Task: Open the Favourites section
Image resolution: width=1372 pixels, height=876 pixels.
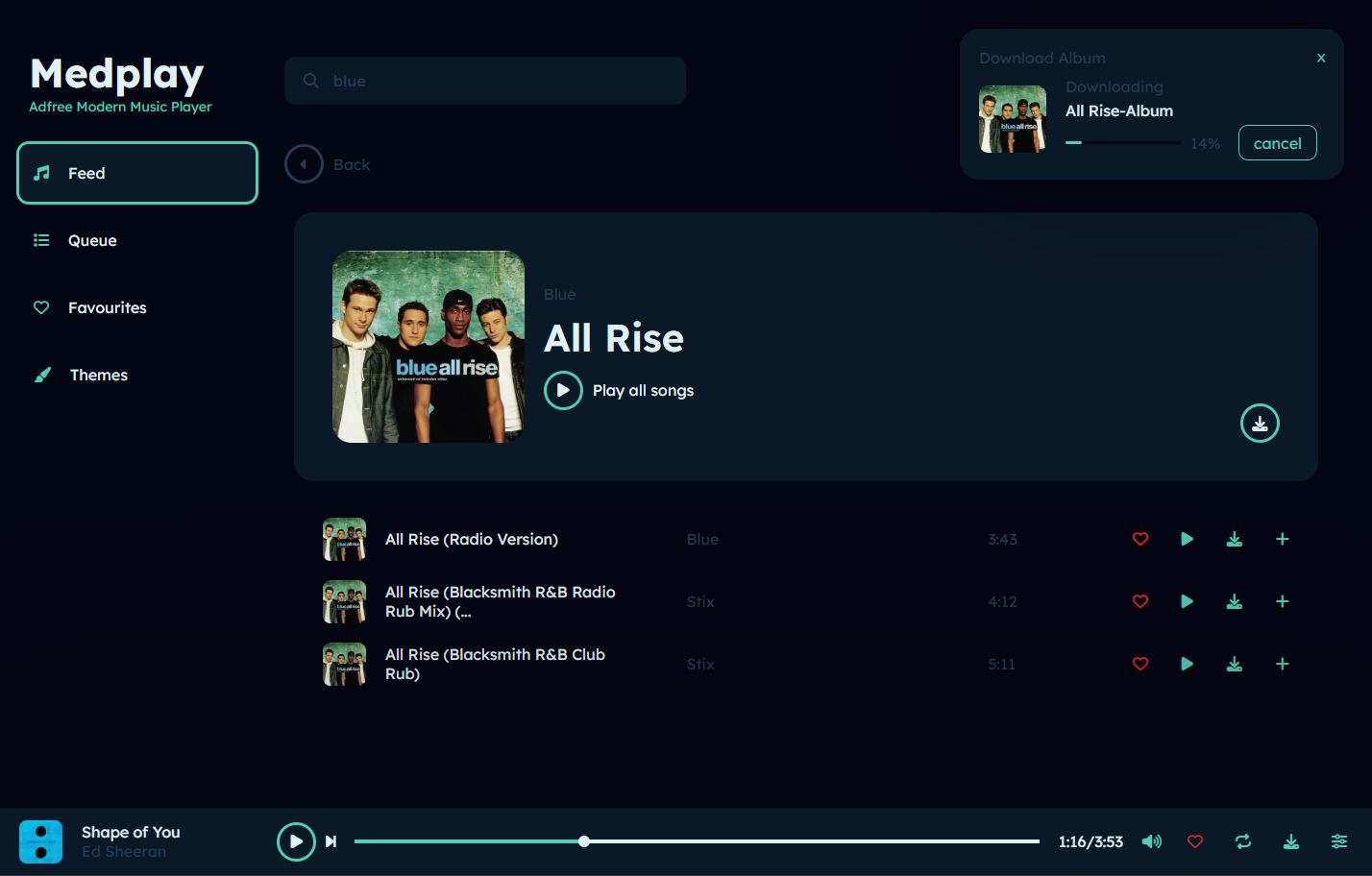Action: 107,307
